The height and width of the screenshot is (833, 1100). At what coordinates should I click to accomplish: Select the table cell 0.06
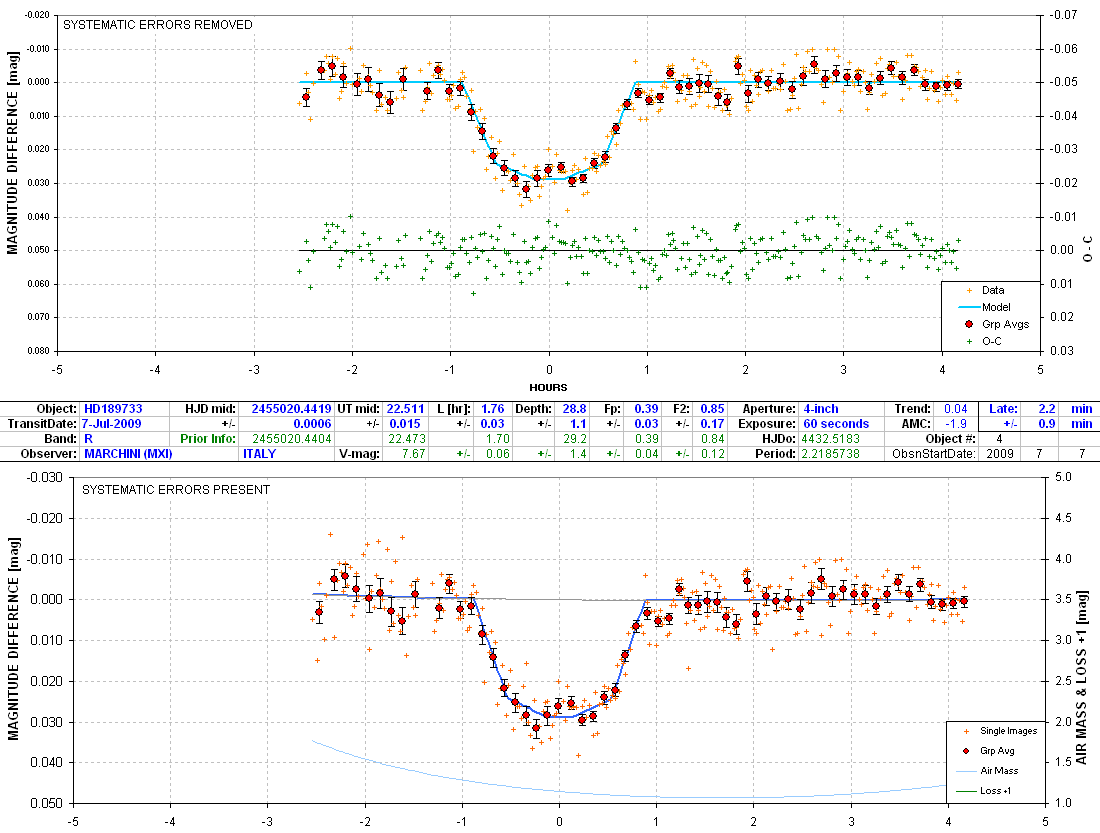point(497,453)
